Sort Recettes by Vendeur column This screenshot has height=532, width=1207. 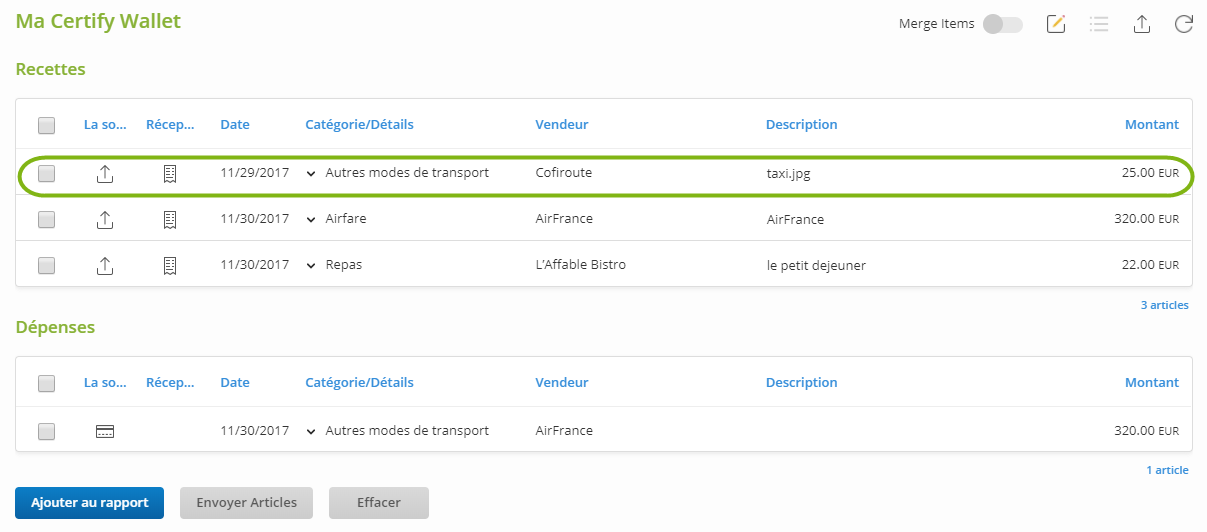click(x=562, y=125)
